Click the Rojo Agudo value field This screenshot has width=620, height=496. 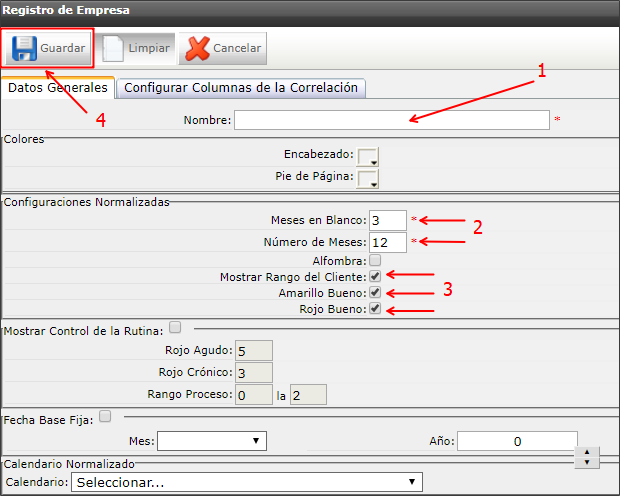(x=254, y=350)
